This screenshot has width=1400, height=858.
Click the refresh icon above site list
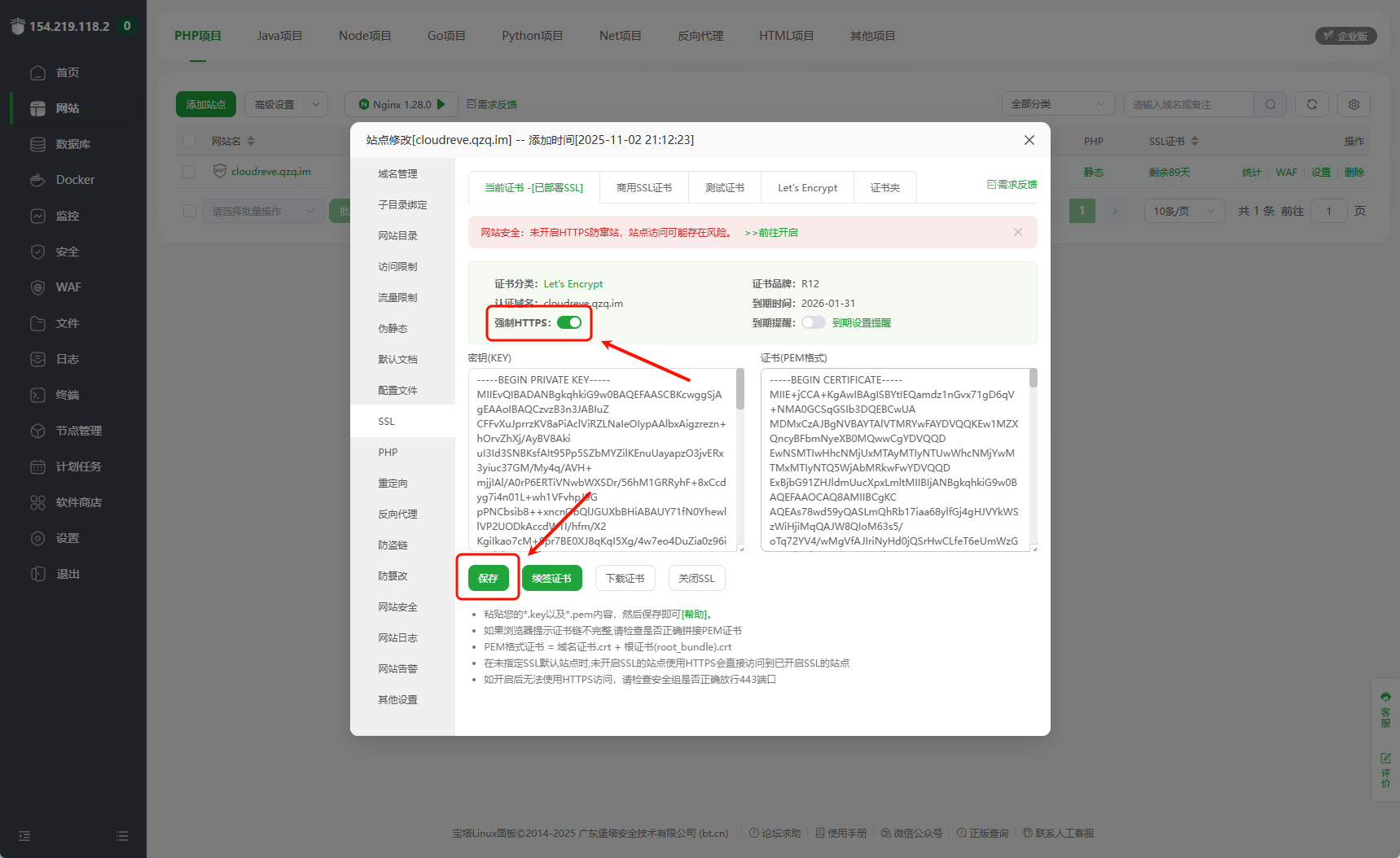[x=1311, y=104]
